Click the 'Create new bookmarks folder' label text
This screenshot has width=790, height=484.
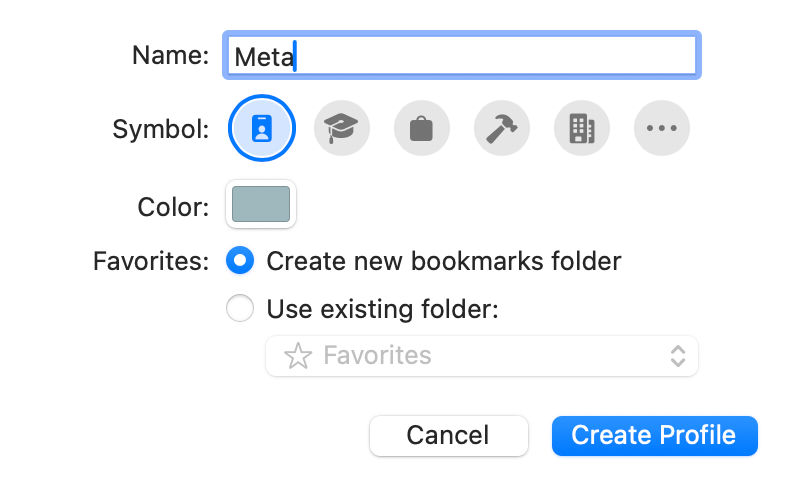[444, 261]
